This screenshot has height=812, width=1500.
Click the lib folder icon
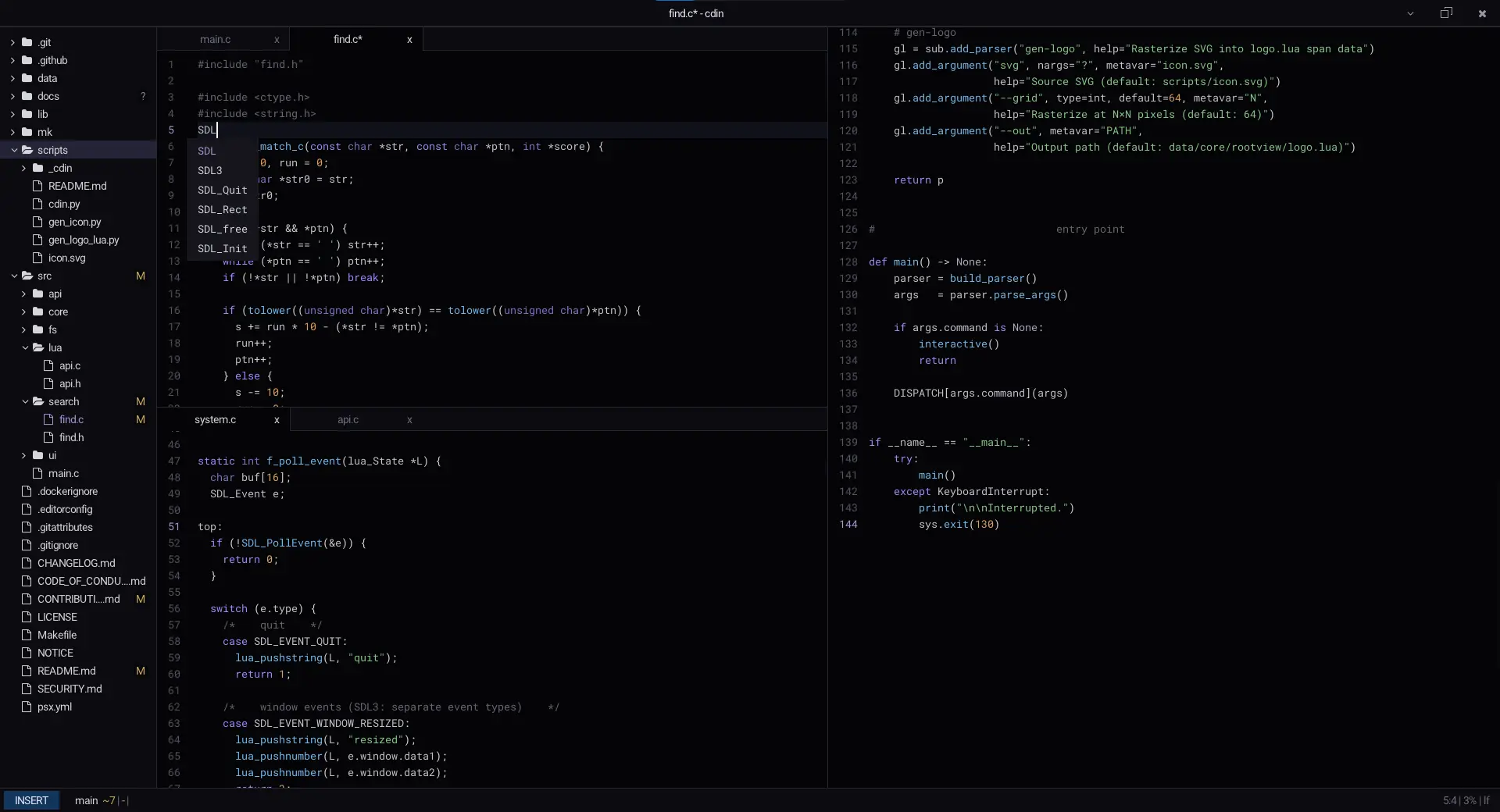27,114
